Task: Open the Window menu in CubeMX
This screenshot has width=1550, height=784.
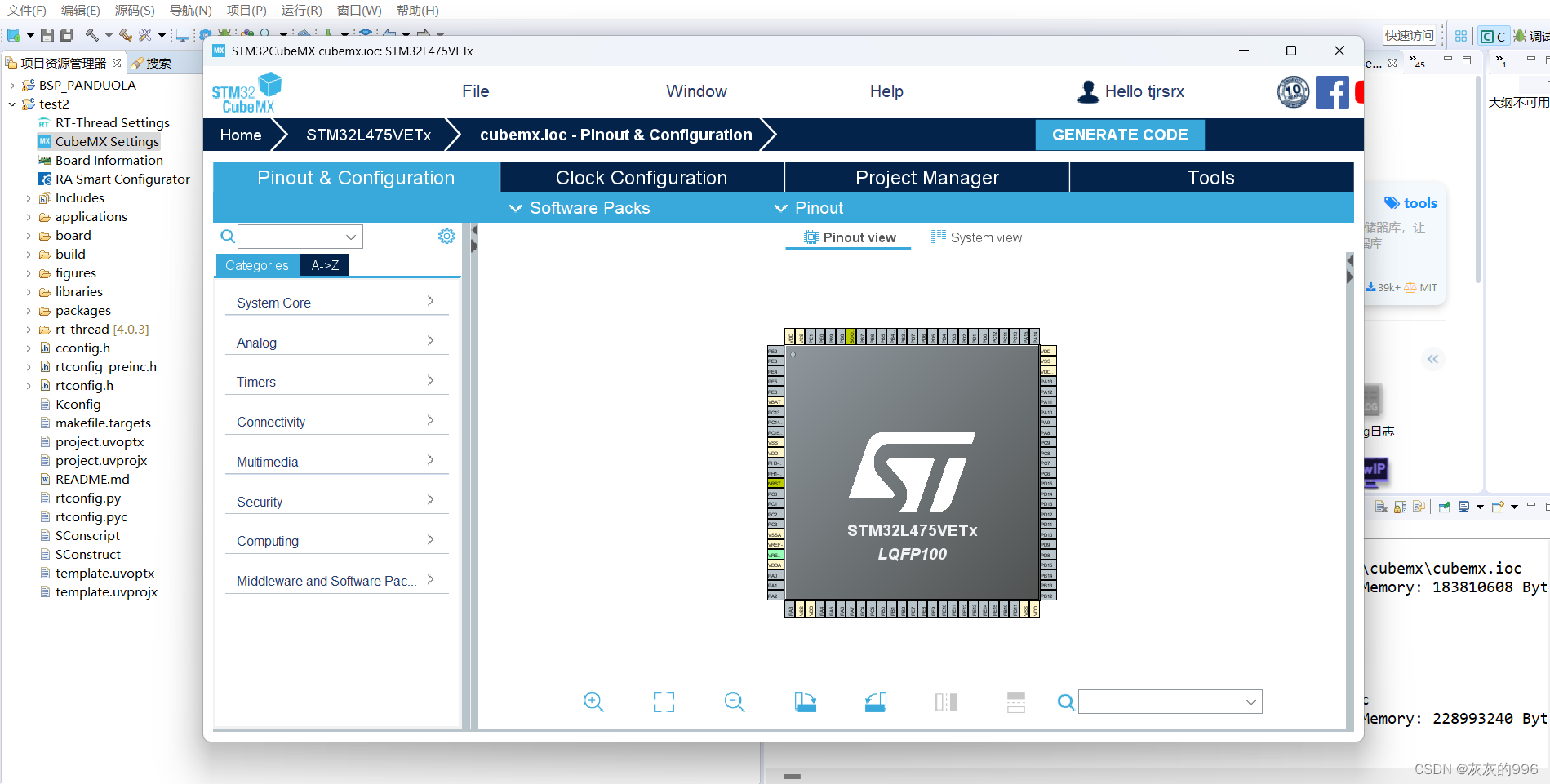Action: (695, 91)
